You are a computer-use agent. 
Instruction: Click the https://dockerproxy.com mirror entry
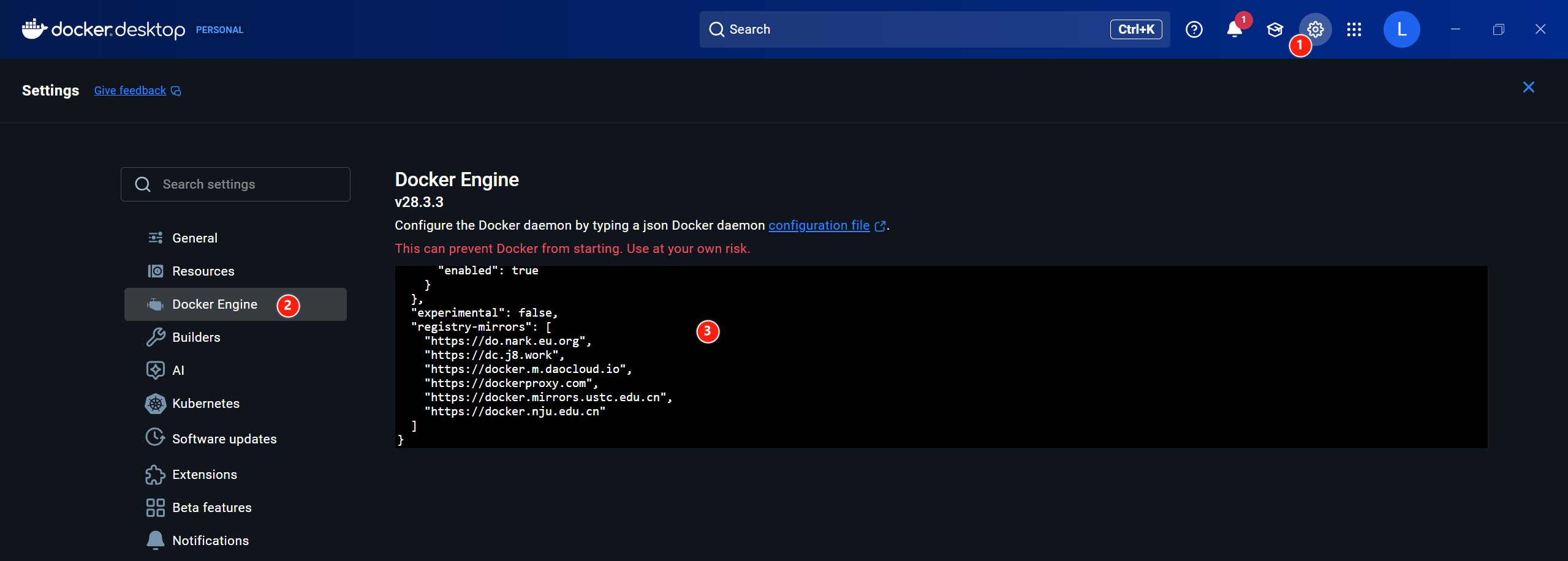coord(512,383)
